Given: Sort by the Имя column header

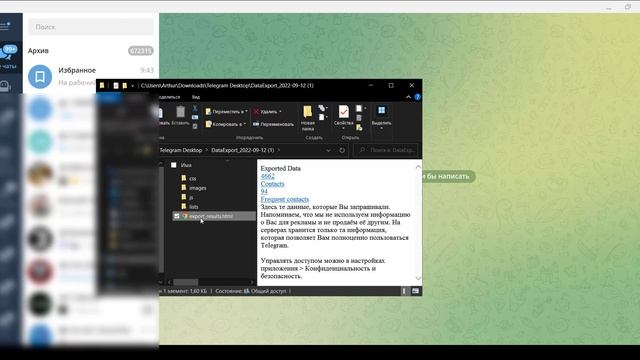Looking at the screenshot, I should pos(186,165).
